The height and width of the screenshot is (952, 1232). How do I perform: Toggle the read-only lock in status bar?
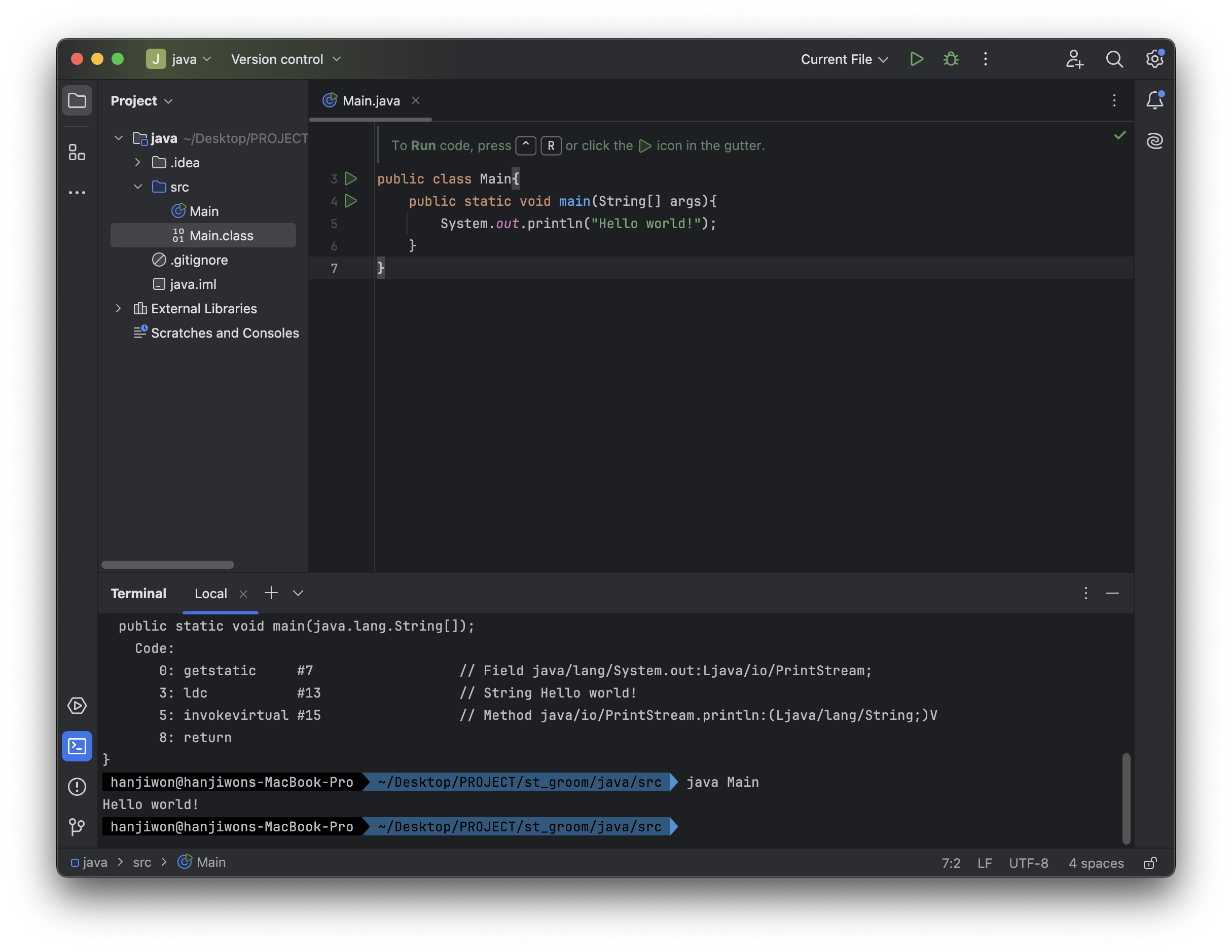pyautogui.click(x=1150, y=863)
